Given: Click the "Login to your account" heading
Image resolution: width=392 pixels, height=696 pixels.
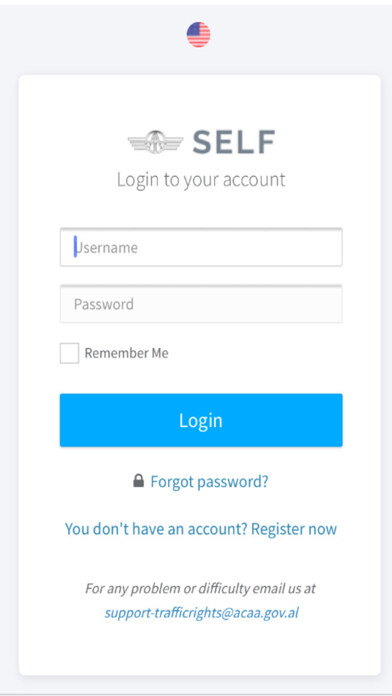Looking at the screenshot, I should pyautogui.click(x=201, y=180).
